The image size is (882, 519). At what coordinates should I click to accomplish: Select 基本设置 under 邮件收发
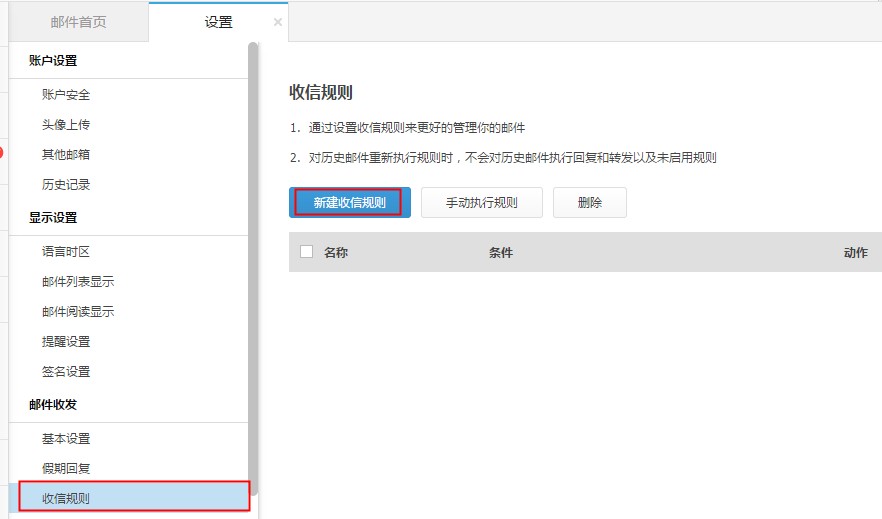click(66, 439)
